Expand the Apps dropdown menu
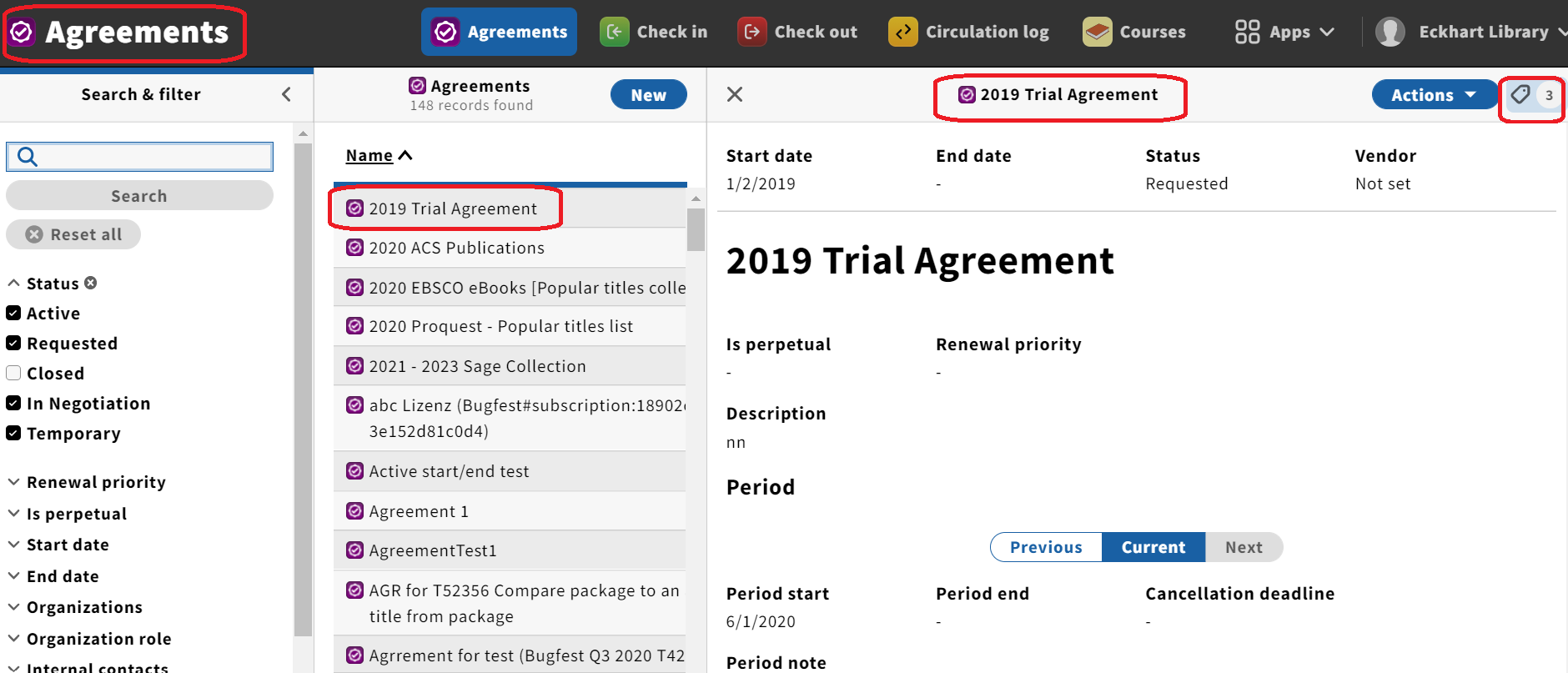The height and width of the screenshot is (673, 1568). (1284, 32)
